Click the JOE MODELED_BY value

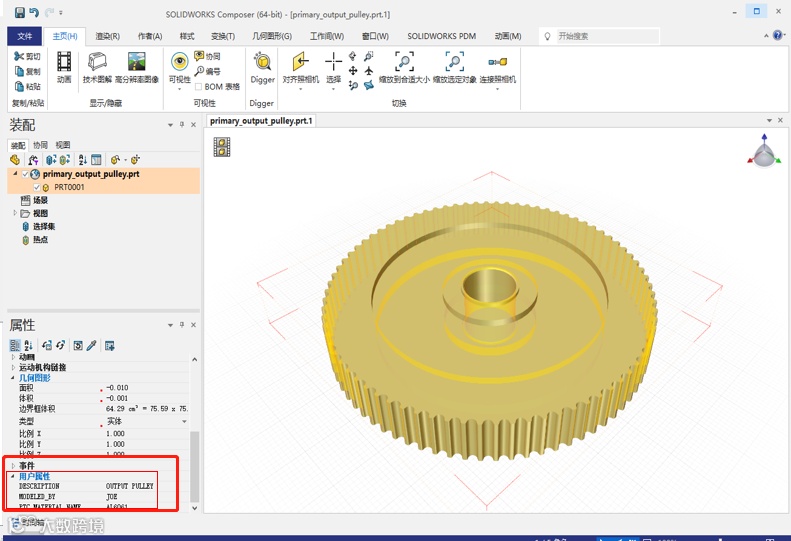pyautogui.click(x=111, y=497)
